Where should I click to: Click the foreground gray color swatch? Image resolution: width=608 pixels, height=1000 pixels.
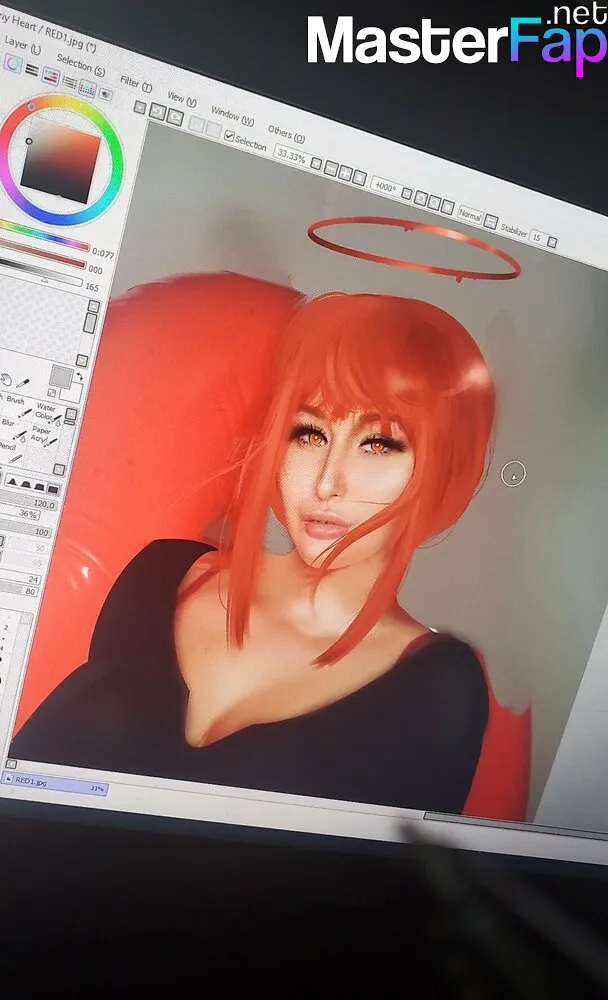pyautogui.click(x=62, y=376)
